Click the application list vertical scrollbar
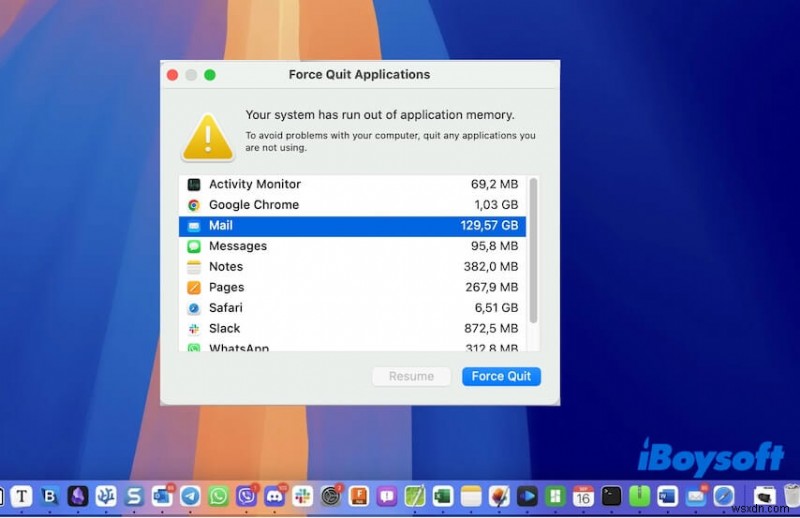Screen dimensions: 800x518 click(x=533, y=251)
